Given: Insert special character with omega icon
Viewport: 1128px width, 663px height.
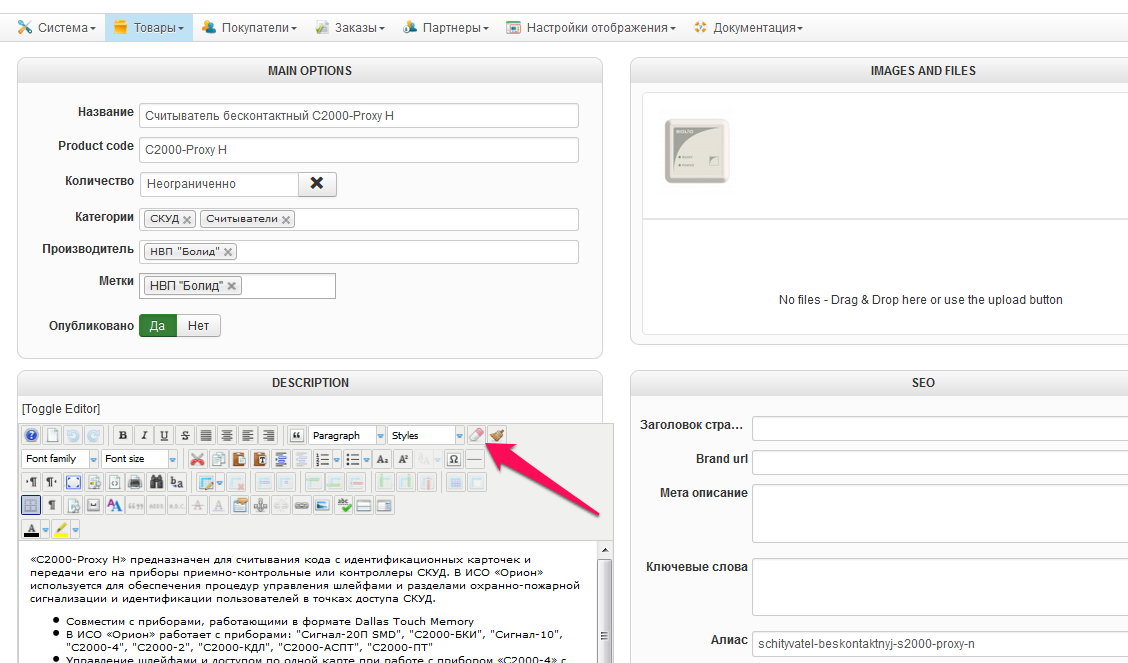Looking at the screenshot, I should (x=454, y=459).
